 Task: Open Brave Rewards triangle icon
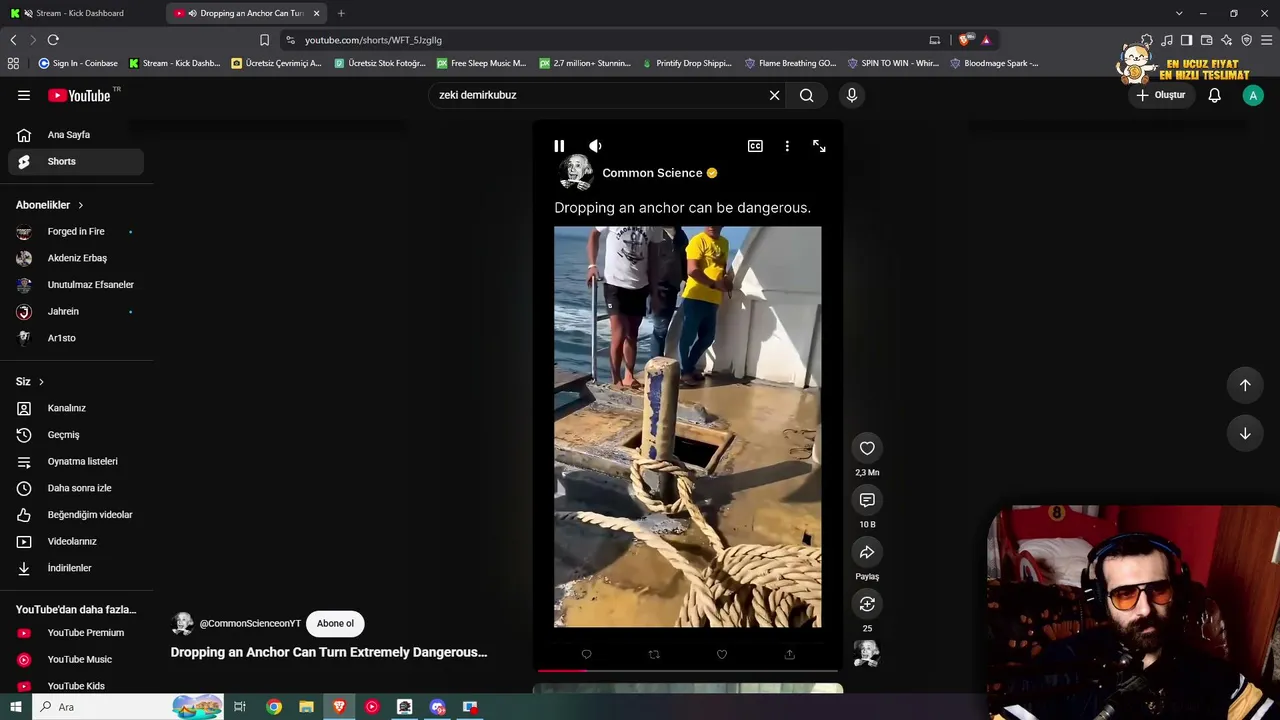pos(986,40)
